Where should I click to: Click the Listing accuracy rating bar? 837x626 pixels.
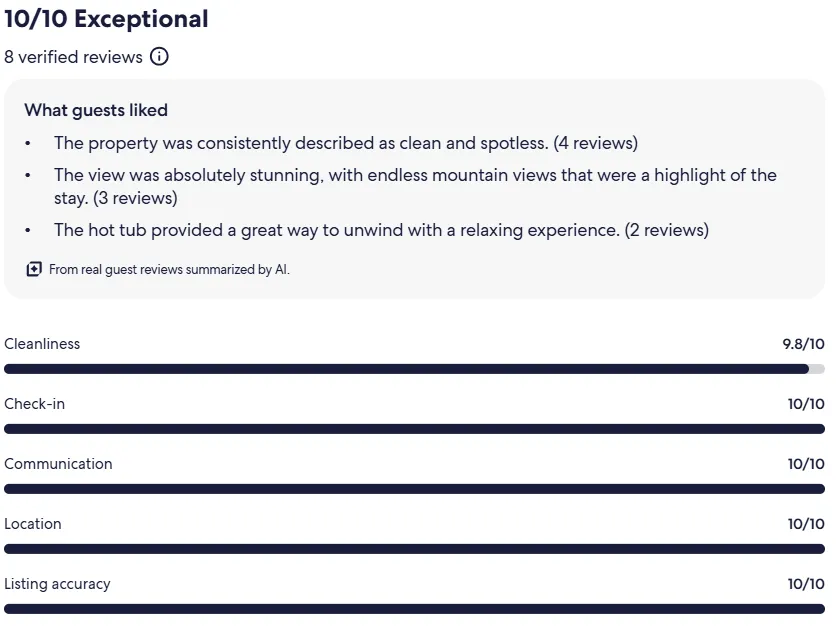[x=414, y=609]
